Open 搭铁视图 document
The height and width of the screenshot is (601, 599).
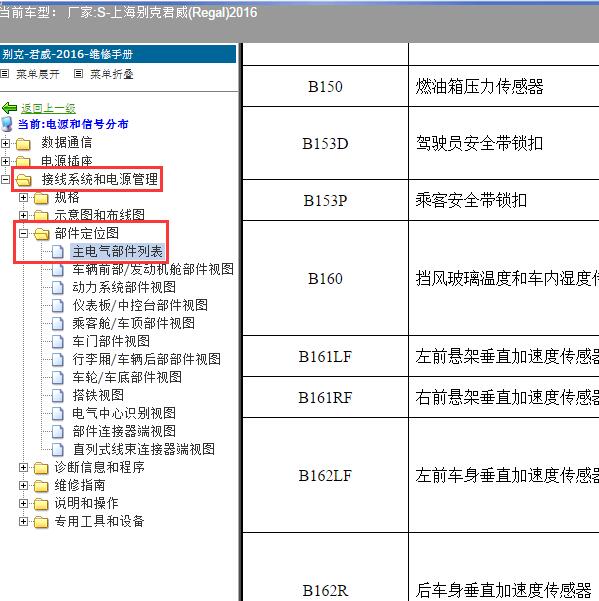(x=98, y=395)
